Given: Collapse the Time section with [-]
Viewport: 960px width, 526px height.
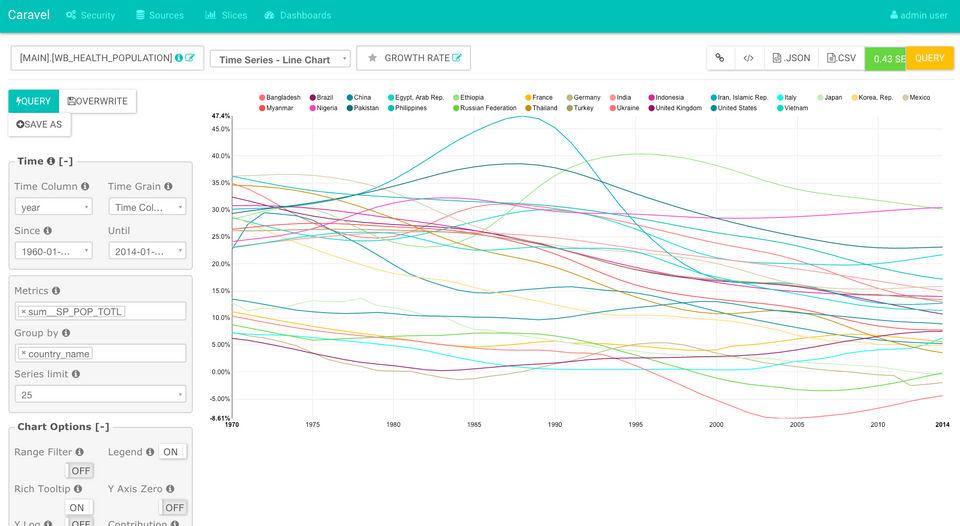Looking at the screenshot, I should pyautogui.click(x=66, y=161).
